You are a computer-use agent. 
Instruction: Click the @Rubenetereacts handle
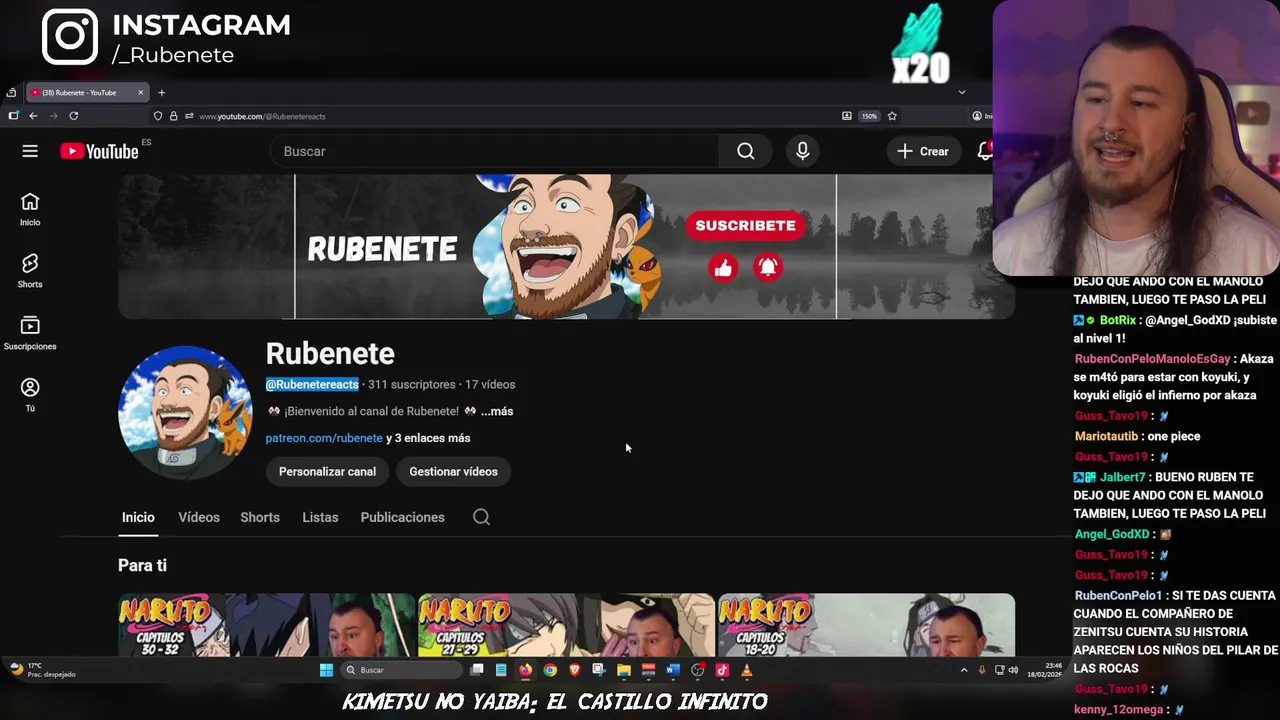[312, 384]
